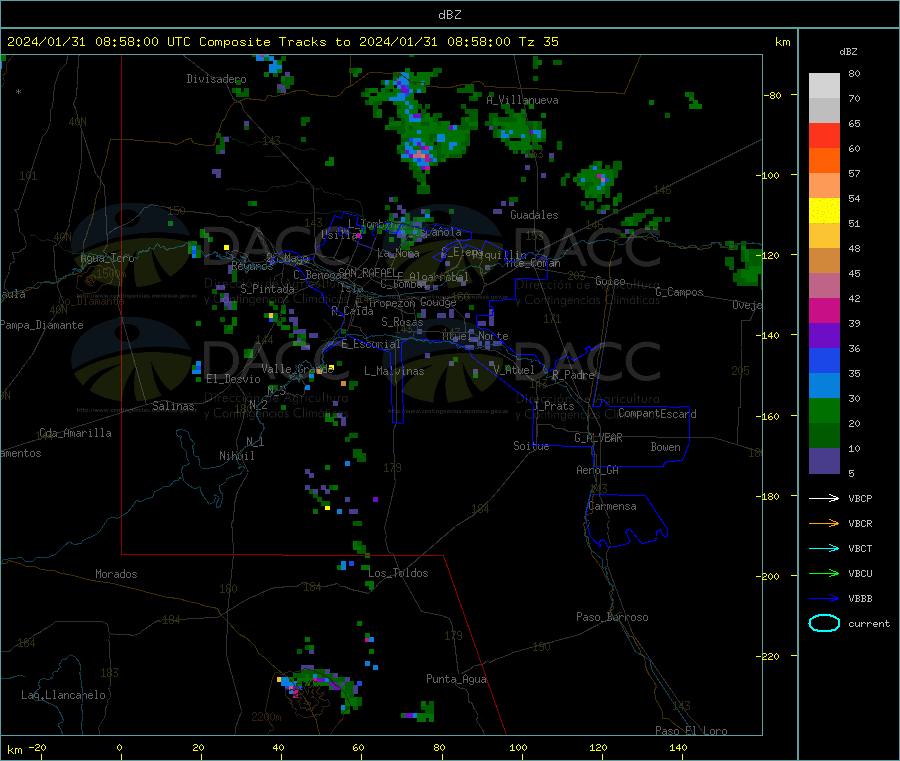This screenshot has width=900, height=761.
Task: Select the magenta 39–42 dBZ swatch
Action: click(x=824, y=310)
